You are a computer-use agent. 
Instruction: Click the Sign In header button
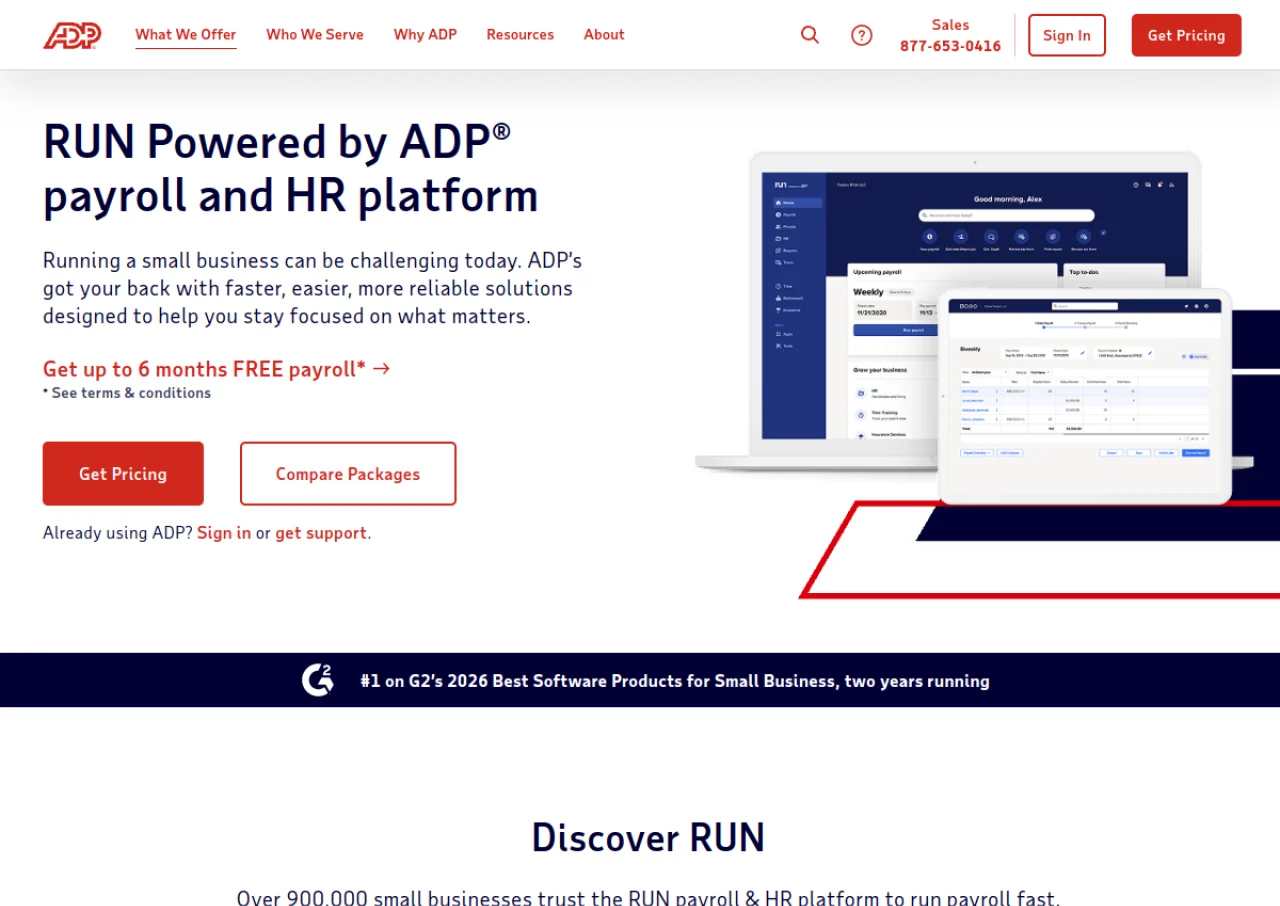[1067, 35]
